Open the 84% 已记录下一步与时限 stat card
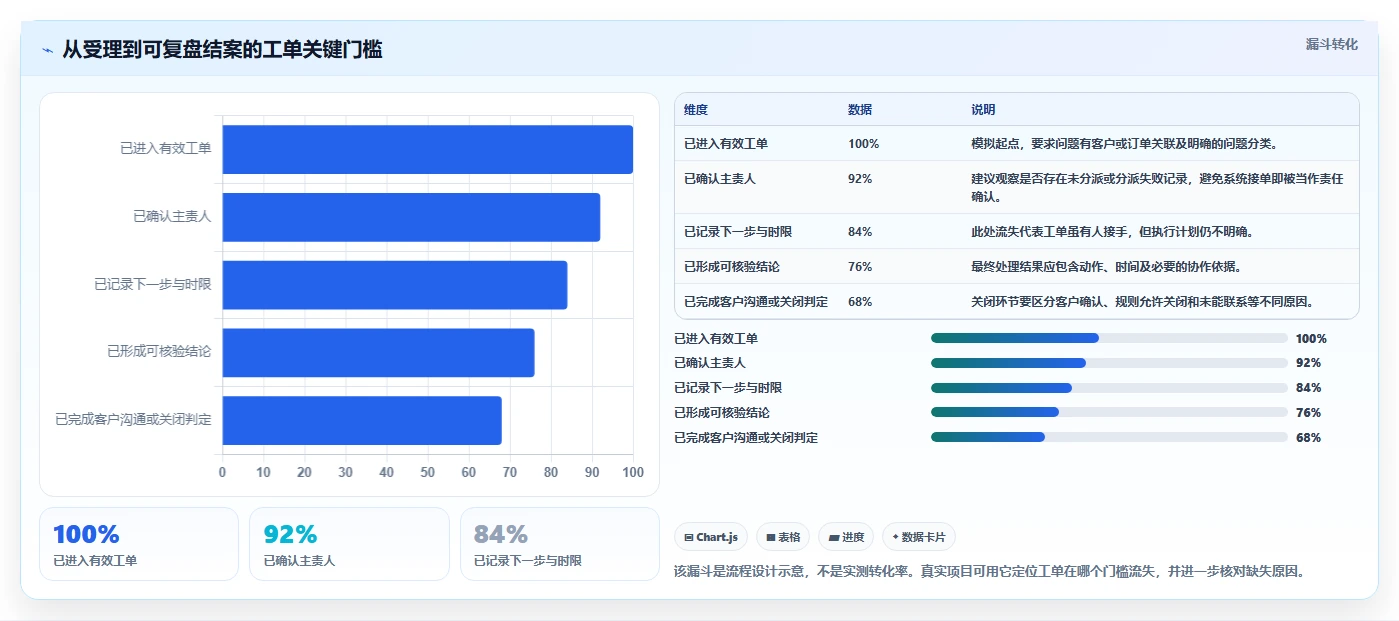This screenshot has width=1399, height=621. tap(559, 544)
